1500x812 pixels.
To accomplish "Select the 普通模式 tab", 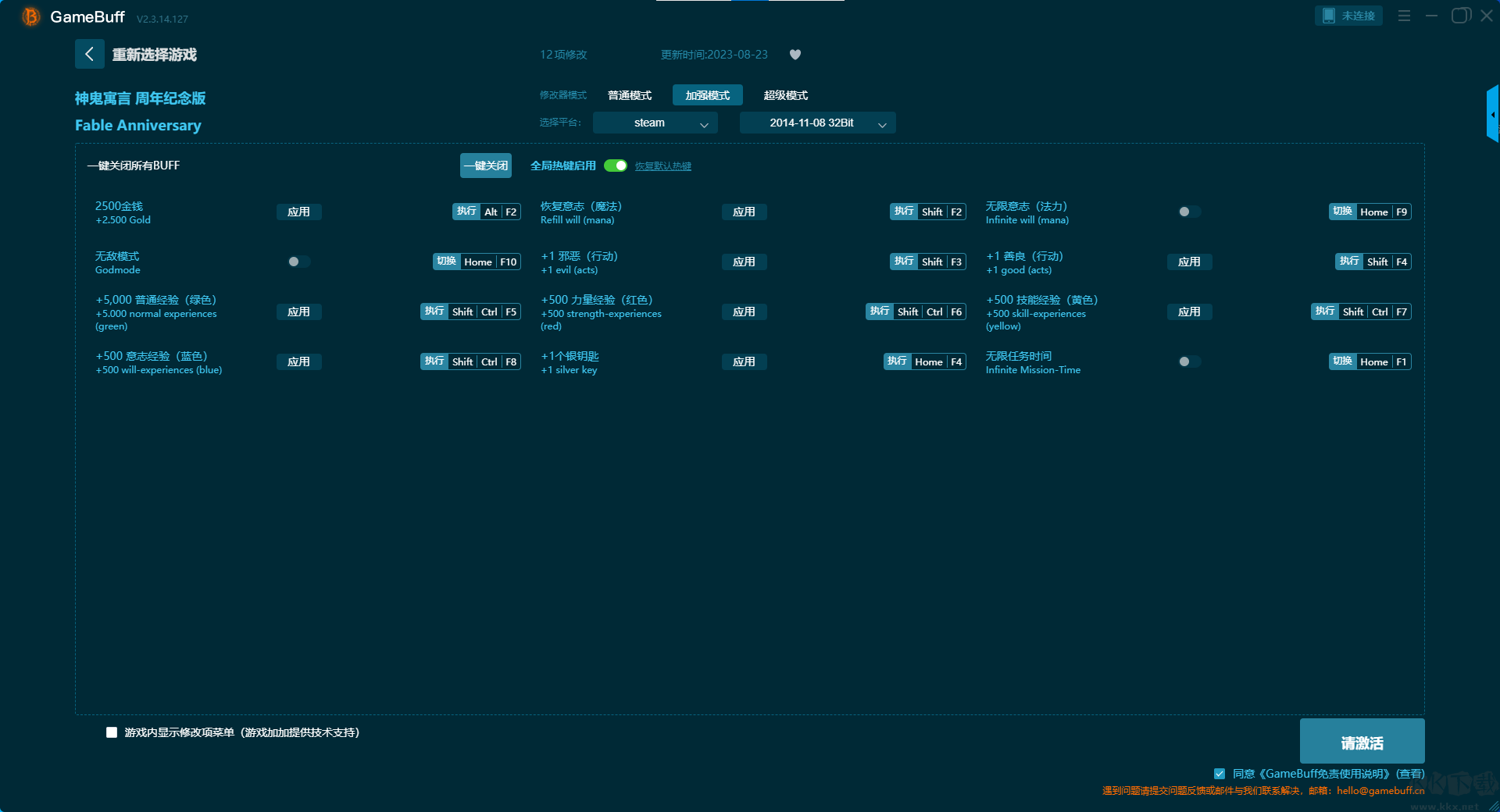I will 630,95.
